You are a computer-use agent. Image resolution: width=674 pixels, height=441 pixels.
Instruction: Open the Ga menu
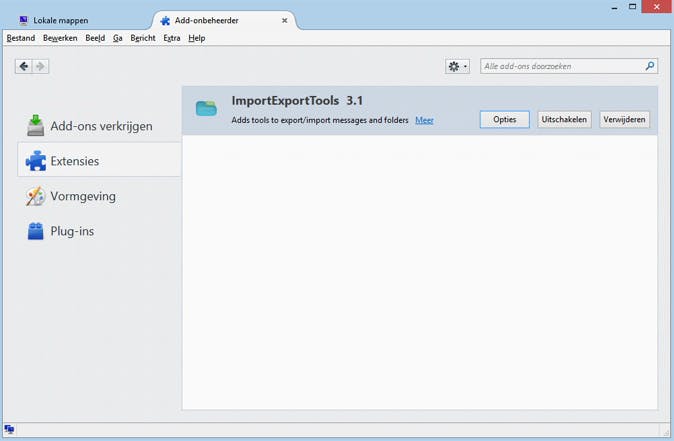(x=118, y=38)
